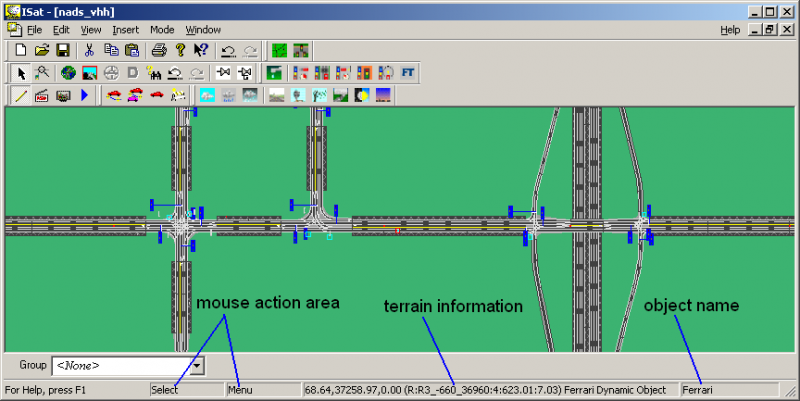Activate context help arrow-question icon
The image size is (800, 401).
coord(201,50)
